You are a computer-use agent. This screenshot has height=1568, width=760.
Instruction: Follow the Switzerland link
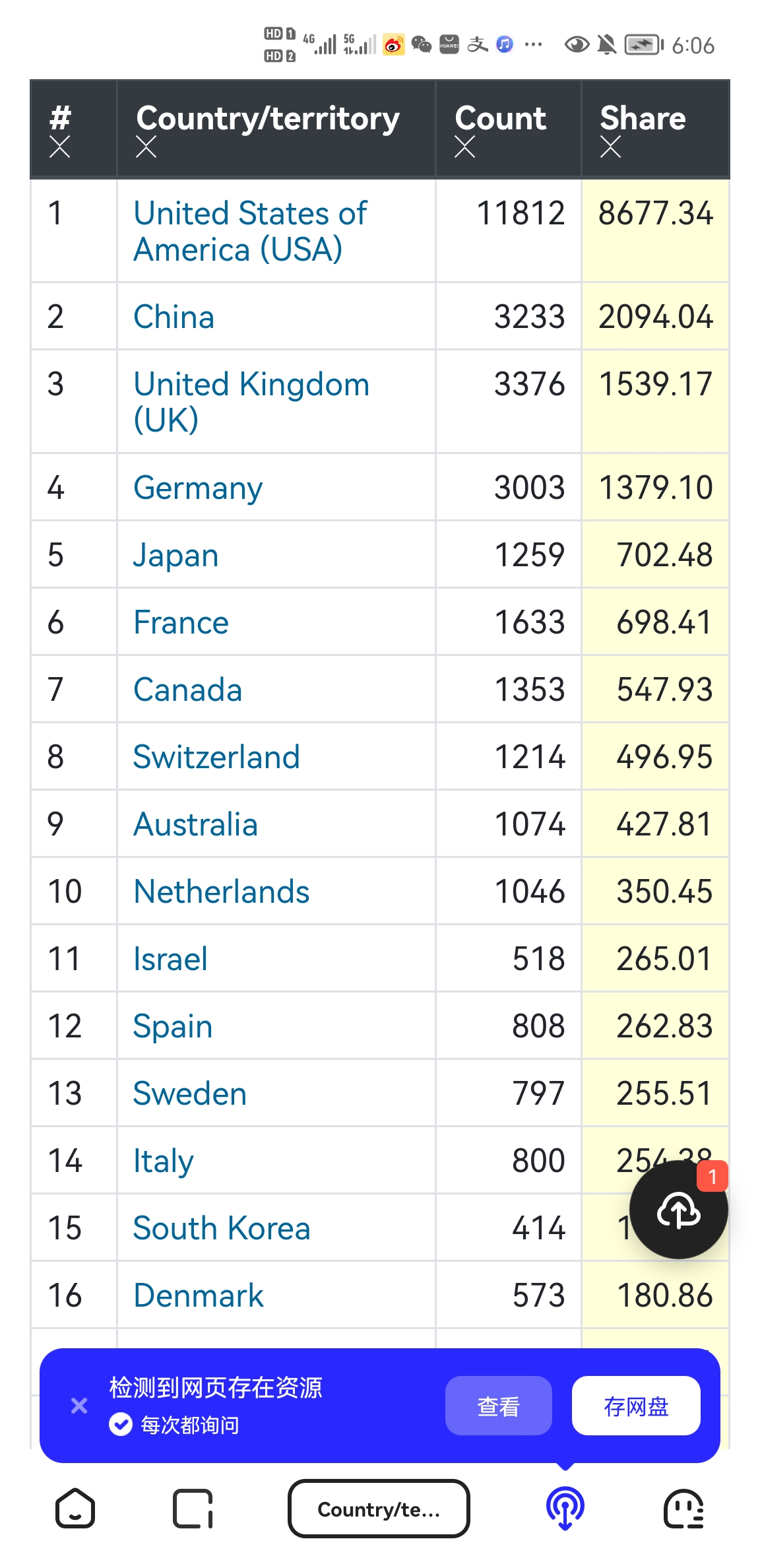(x=216, y=757)
